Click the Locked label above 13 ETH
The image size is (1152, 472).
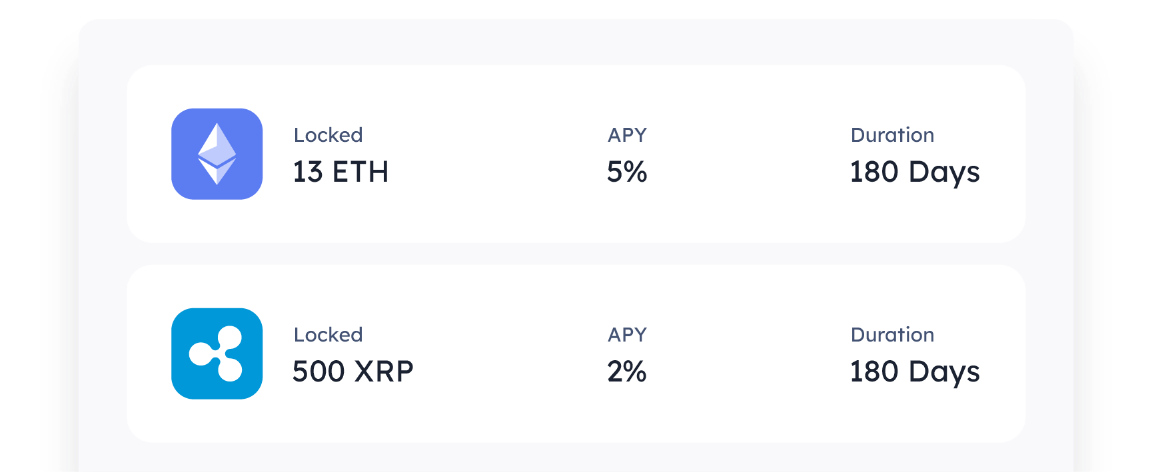click(327, 135)
